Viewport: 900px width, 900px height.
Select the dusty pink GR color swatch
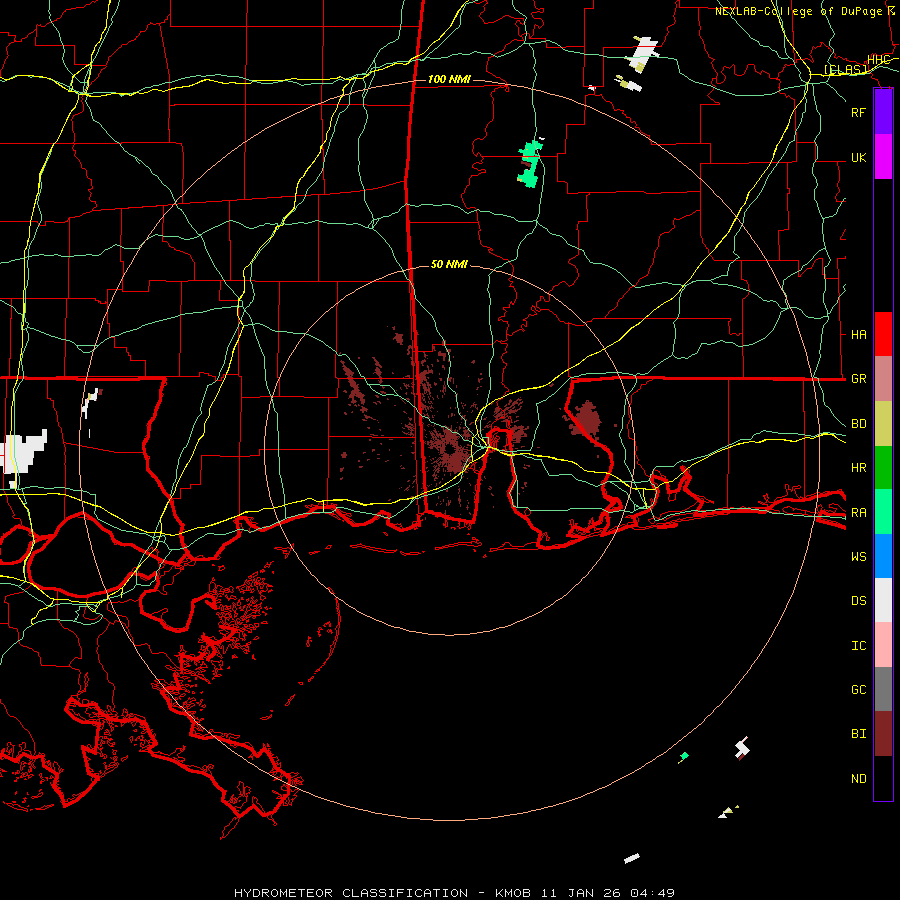[883, 378]
